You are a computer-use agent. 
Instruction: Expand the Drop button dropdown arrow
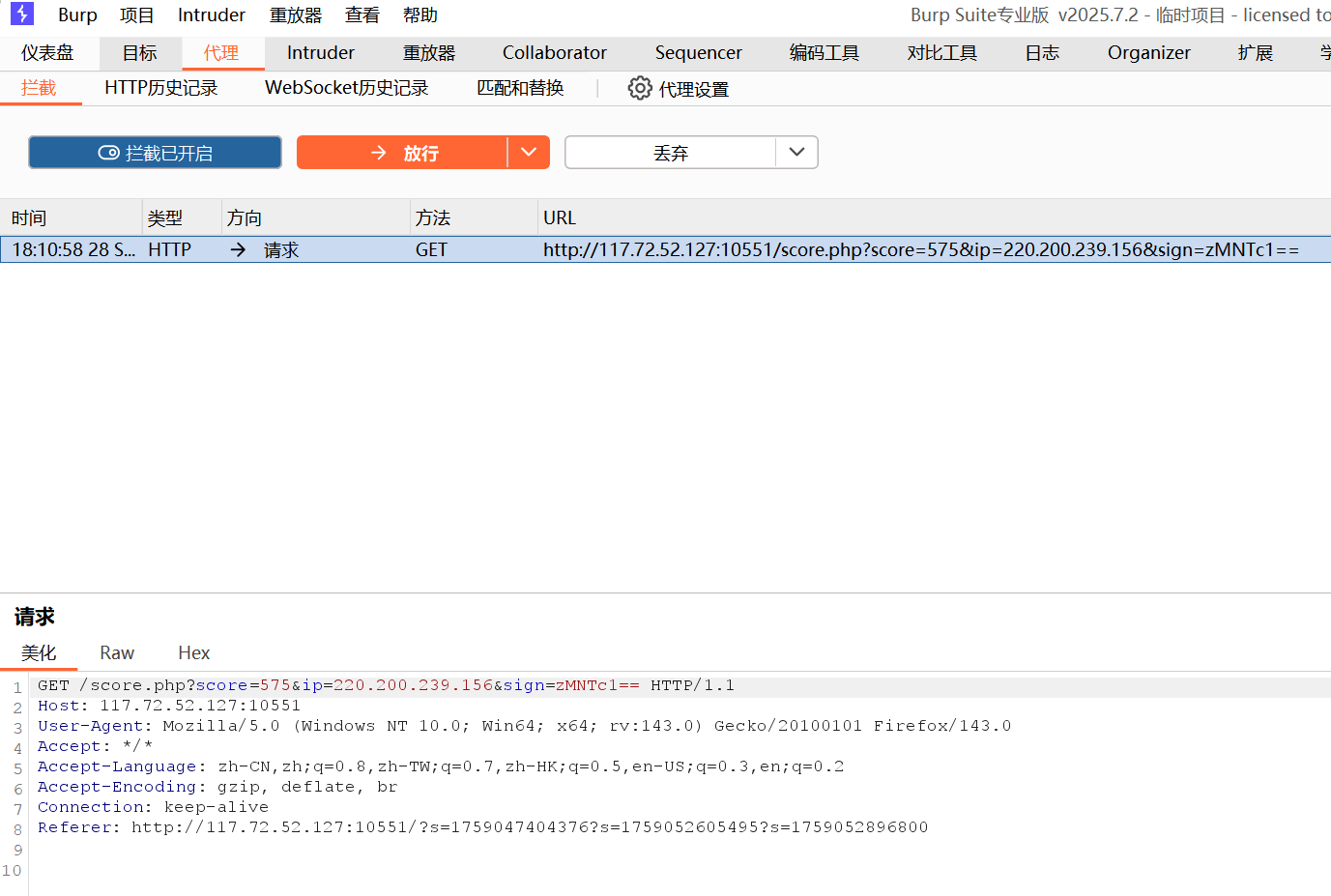coord(796,153)
